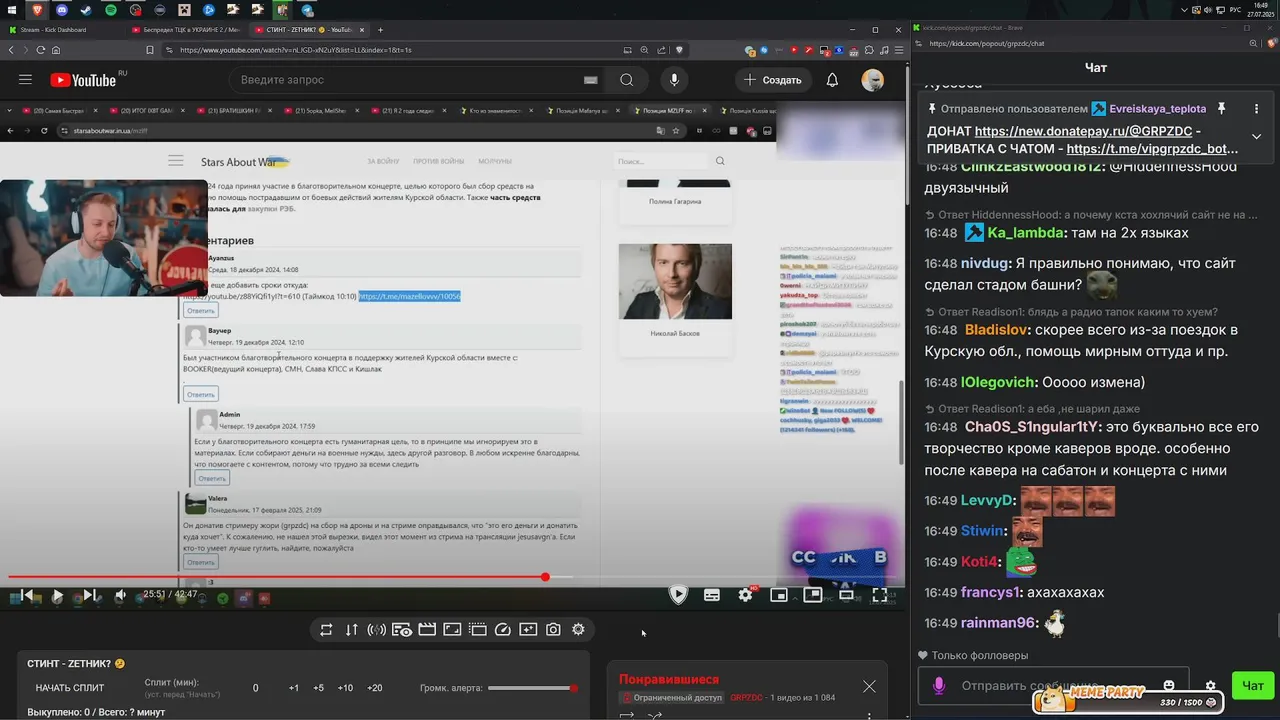Expand the pinned chat message chevron
Viewport: 1280px width, 720px height.
coord(1257,136)
